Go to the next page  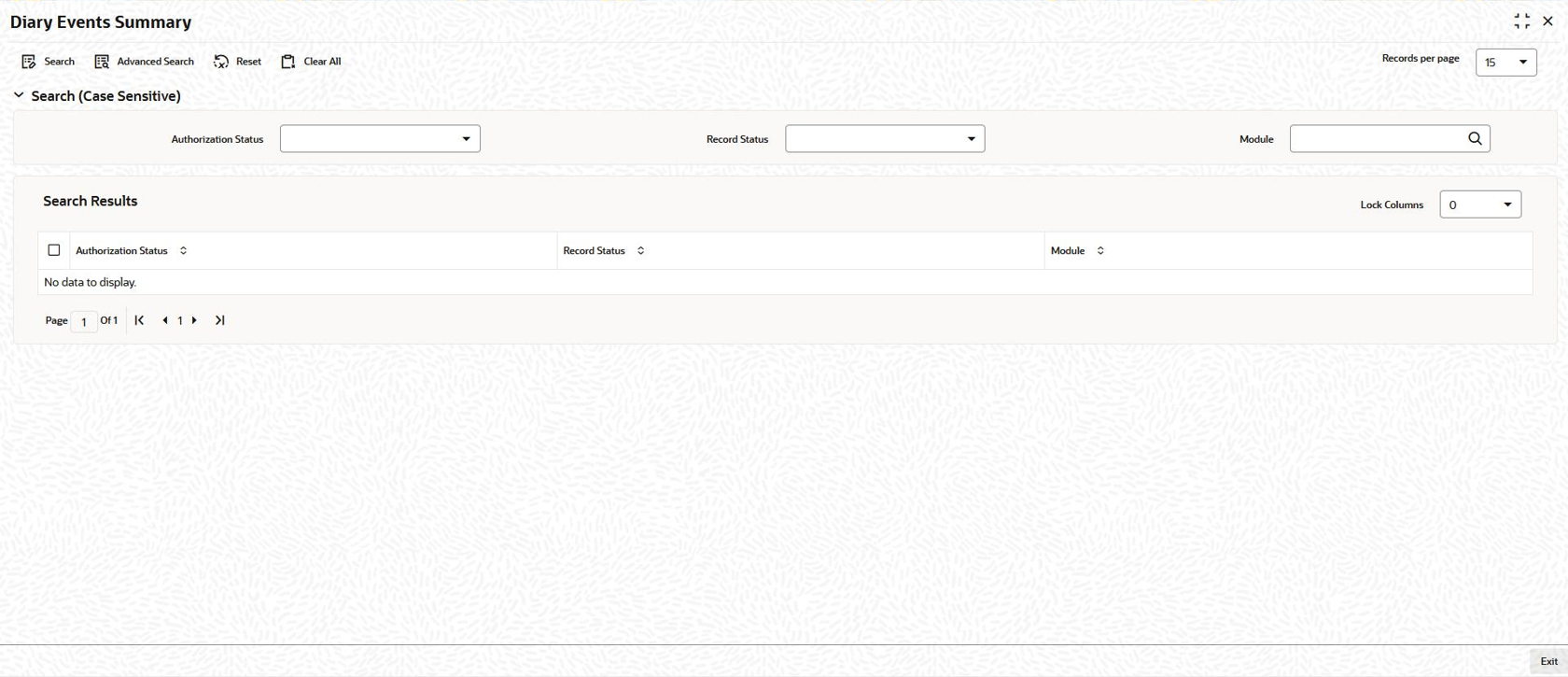tap(194, 320)
